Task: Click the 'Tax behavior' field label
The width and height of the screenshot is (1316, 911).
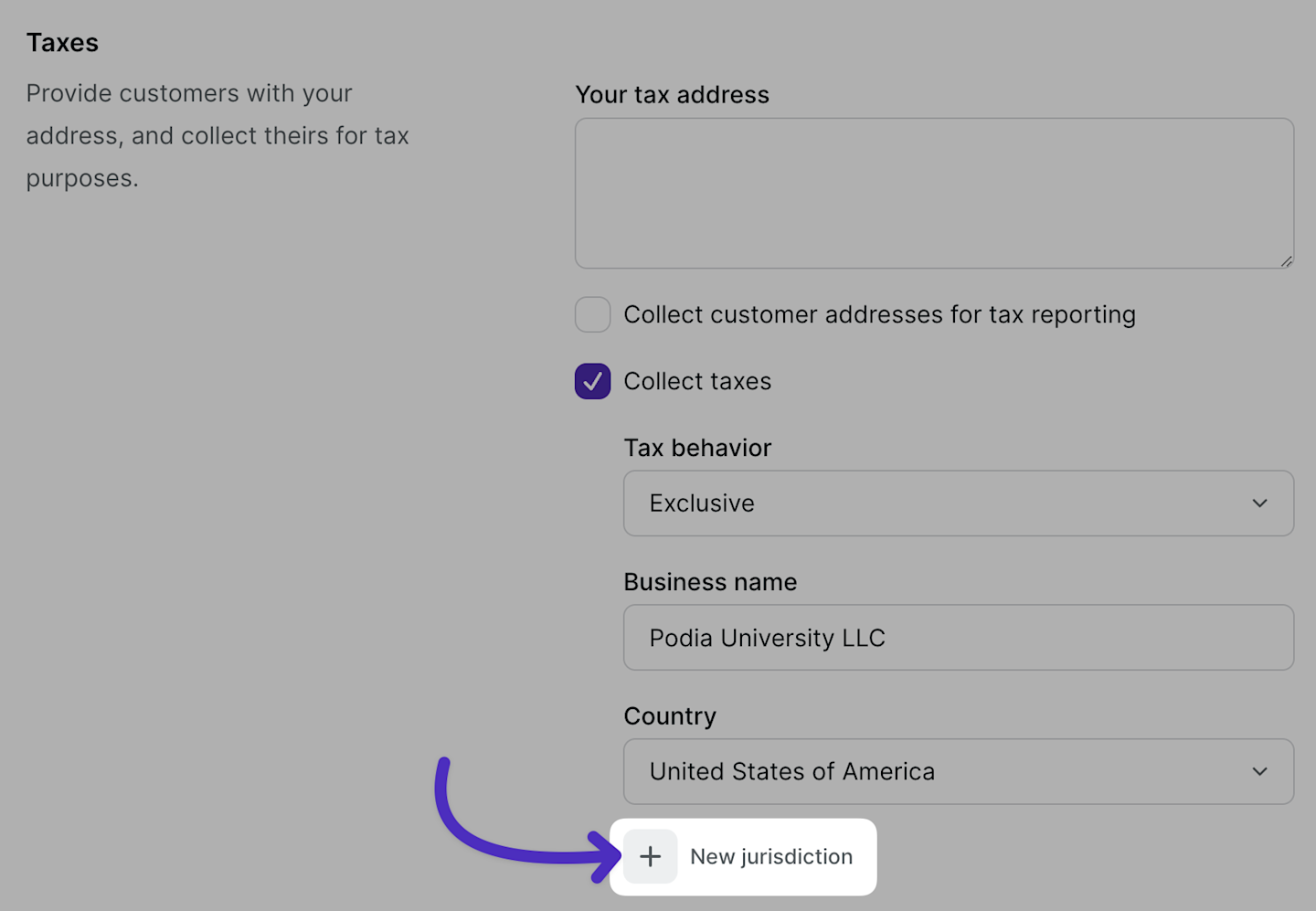Action: [x=697, y=448]
